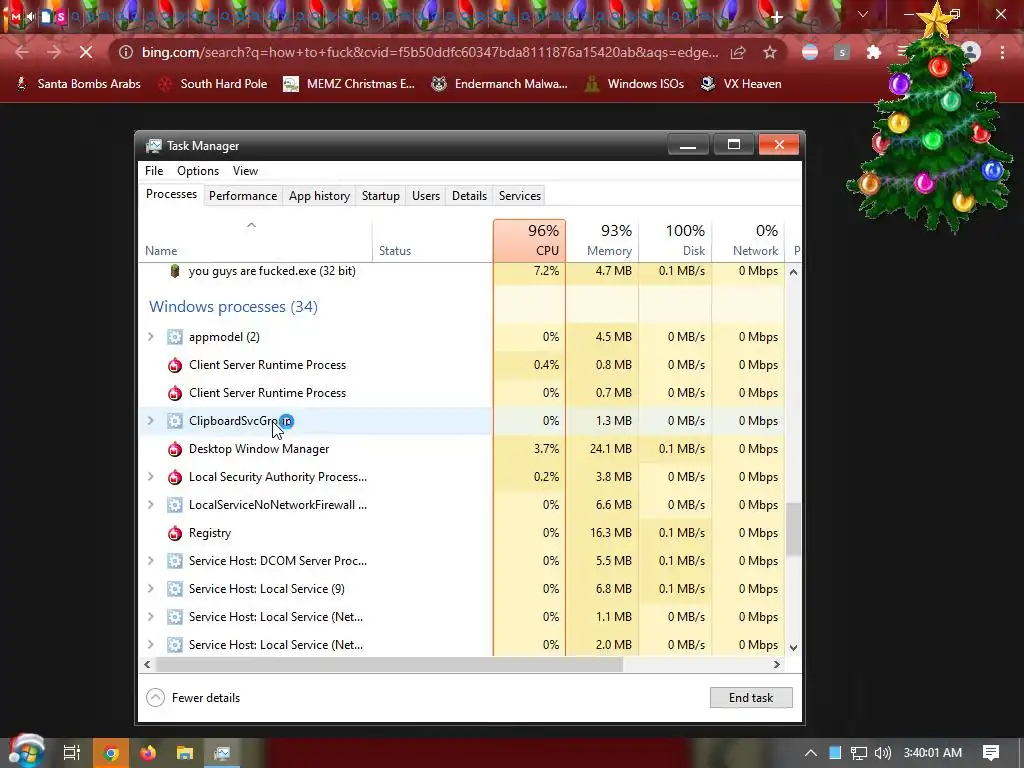Share this page via the share icon
Viewport: 1024px width, 768px height.
(738, 52)
